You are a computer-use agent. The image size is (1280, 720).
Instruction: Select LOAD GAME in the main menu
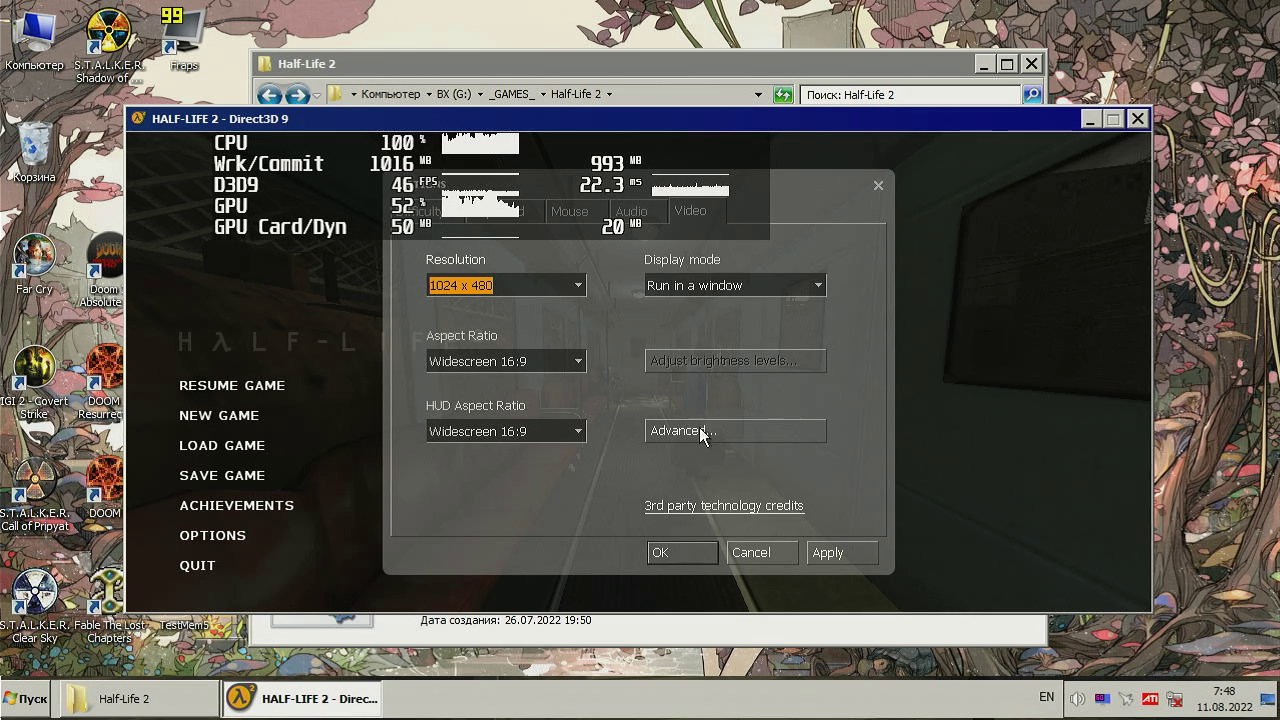222,446
